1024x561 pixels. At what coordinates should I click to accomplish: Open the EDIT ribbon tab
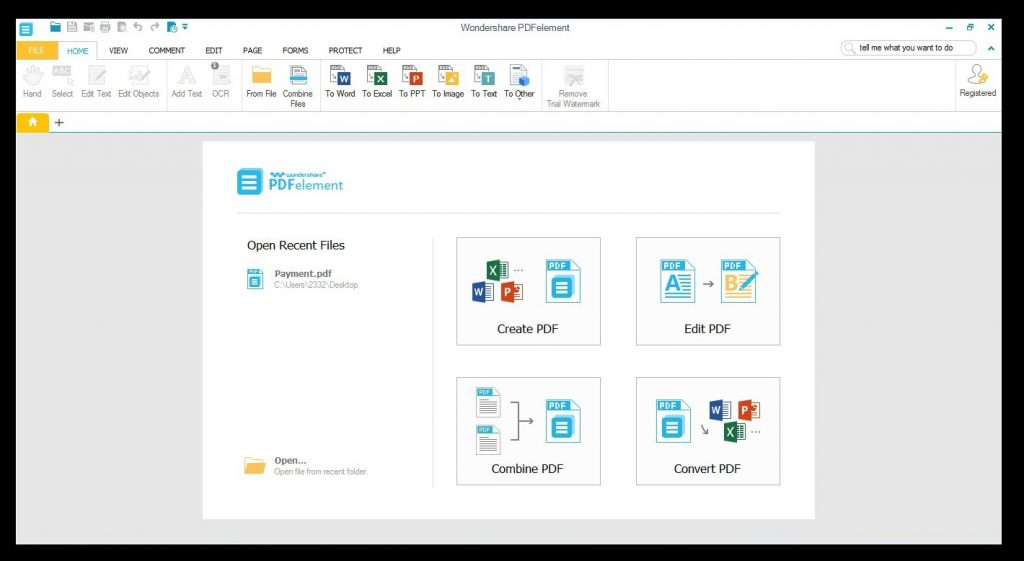click(x=214, y=50)
